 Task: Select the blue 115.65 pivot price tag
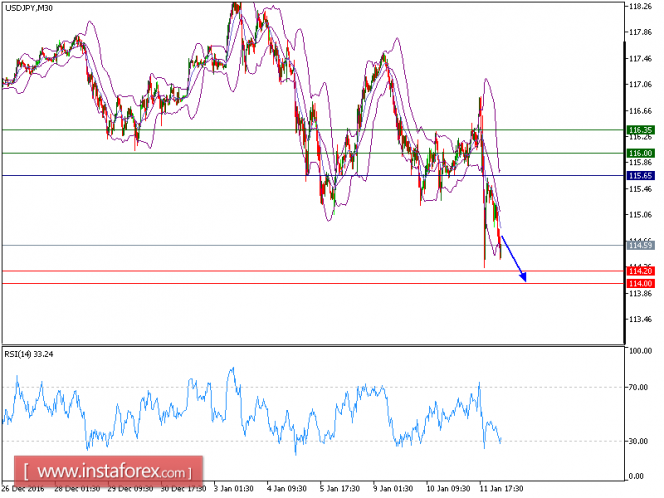640,175
